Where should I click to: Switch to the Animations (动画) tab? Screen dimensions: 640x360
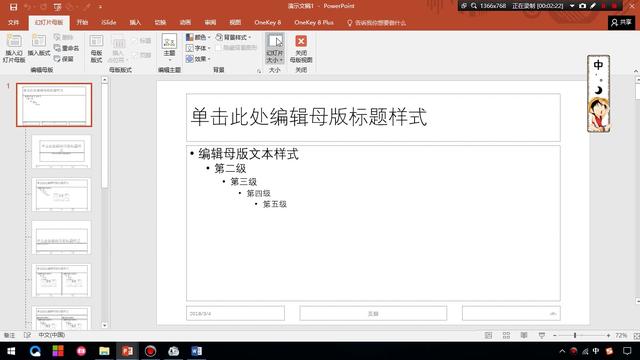click(185, 22)
